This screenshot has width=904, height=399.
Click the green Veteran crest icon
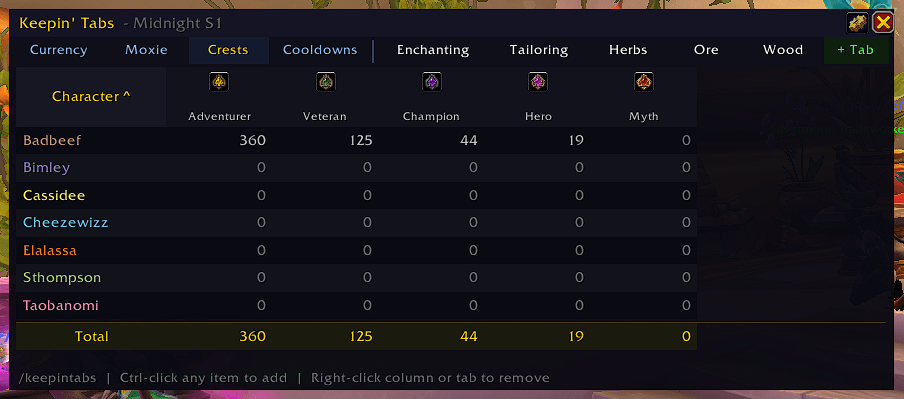[x=326, y=82]
